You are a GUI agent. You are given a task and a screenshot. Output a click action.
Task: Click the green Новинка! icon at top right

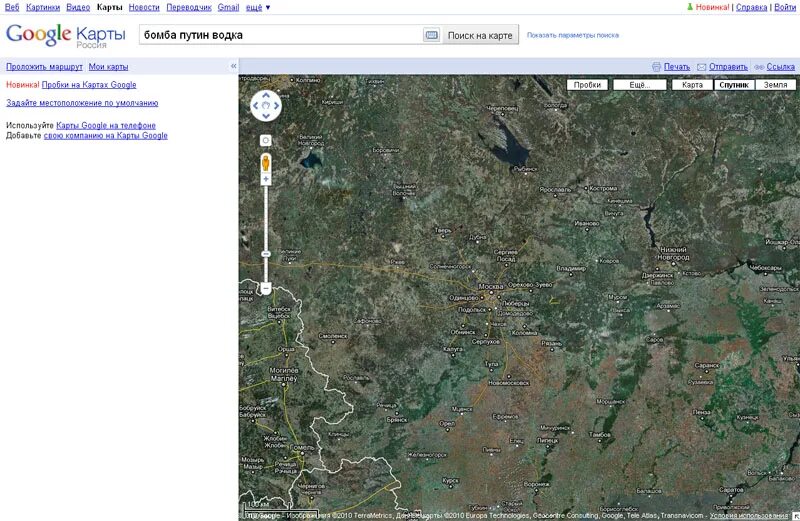[x=690, y=7]
